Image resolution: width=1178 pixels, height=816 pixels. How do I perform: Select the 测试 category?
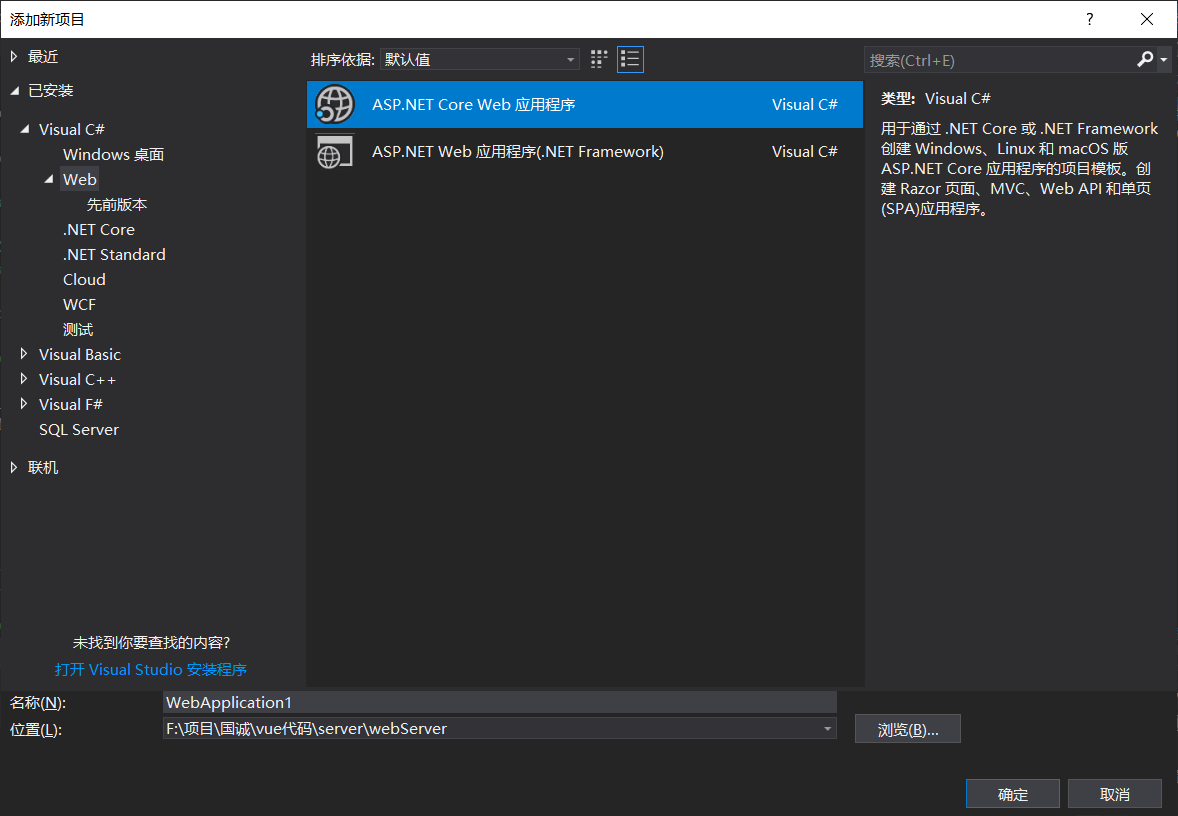pos(78,330)
